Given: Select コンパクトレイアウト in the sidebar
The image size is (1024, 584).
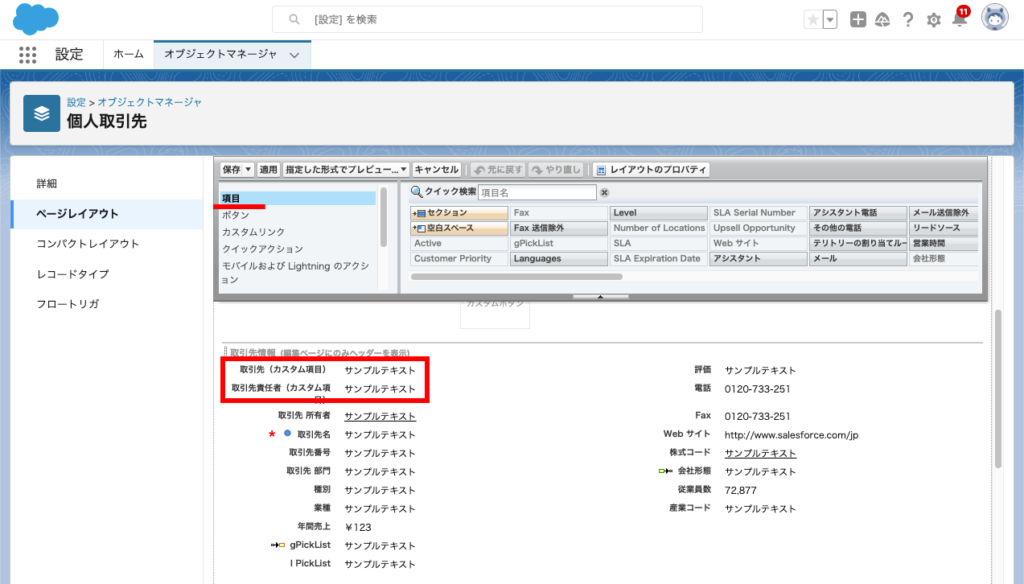Looking at the screenshot, I should point(88,244).
